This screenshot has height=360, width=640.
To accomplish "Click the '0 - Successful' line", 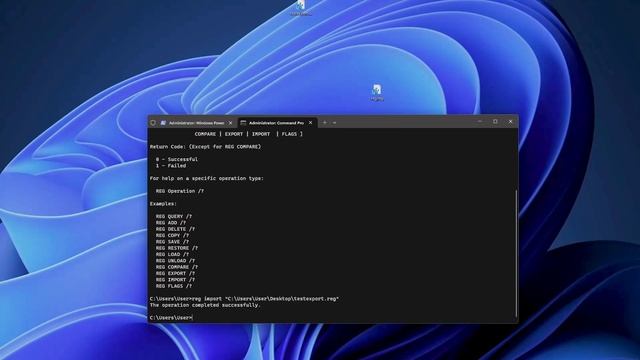I will (x=177, y=159).
